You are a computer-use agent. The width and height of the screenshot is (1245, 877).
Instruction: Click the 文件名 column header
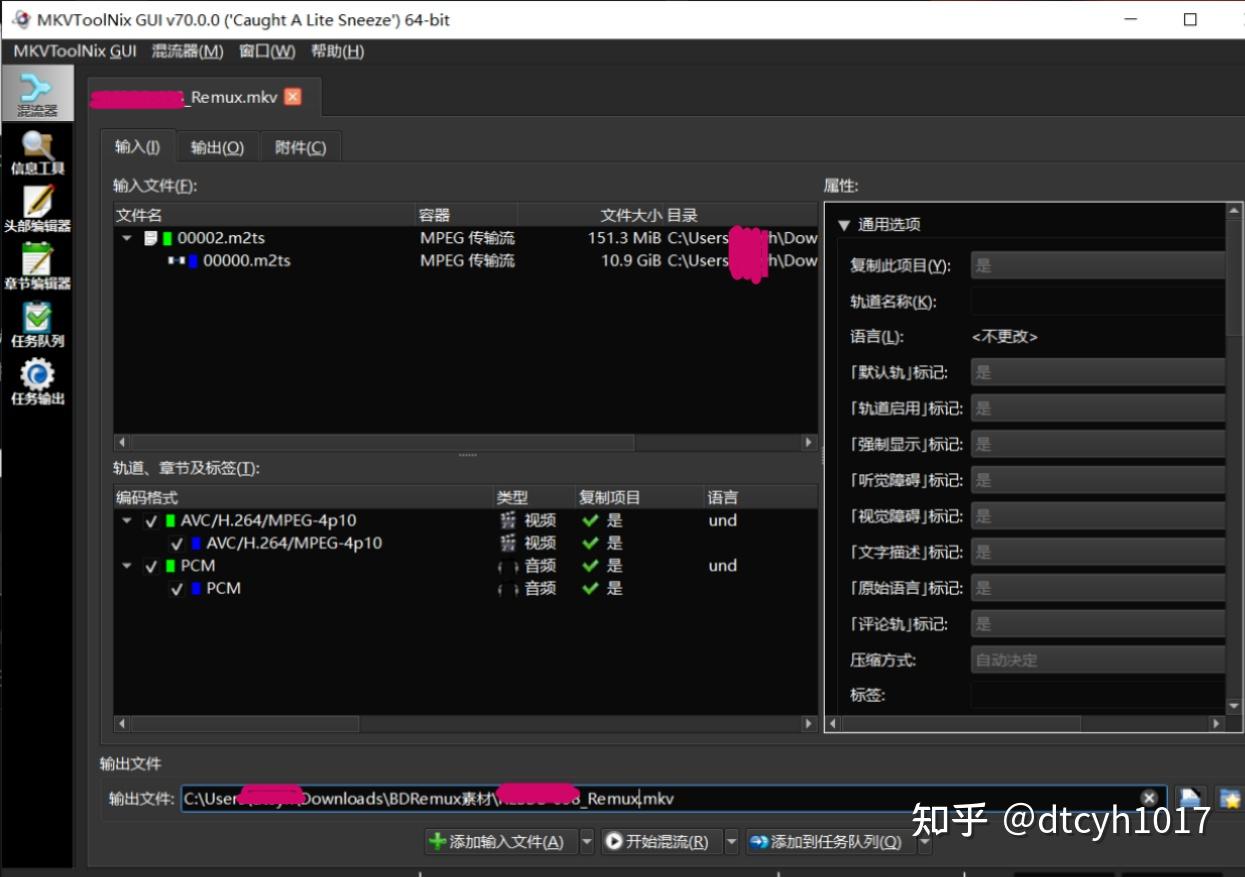pyautogui.click(x=264, y=215)
